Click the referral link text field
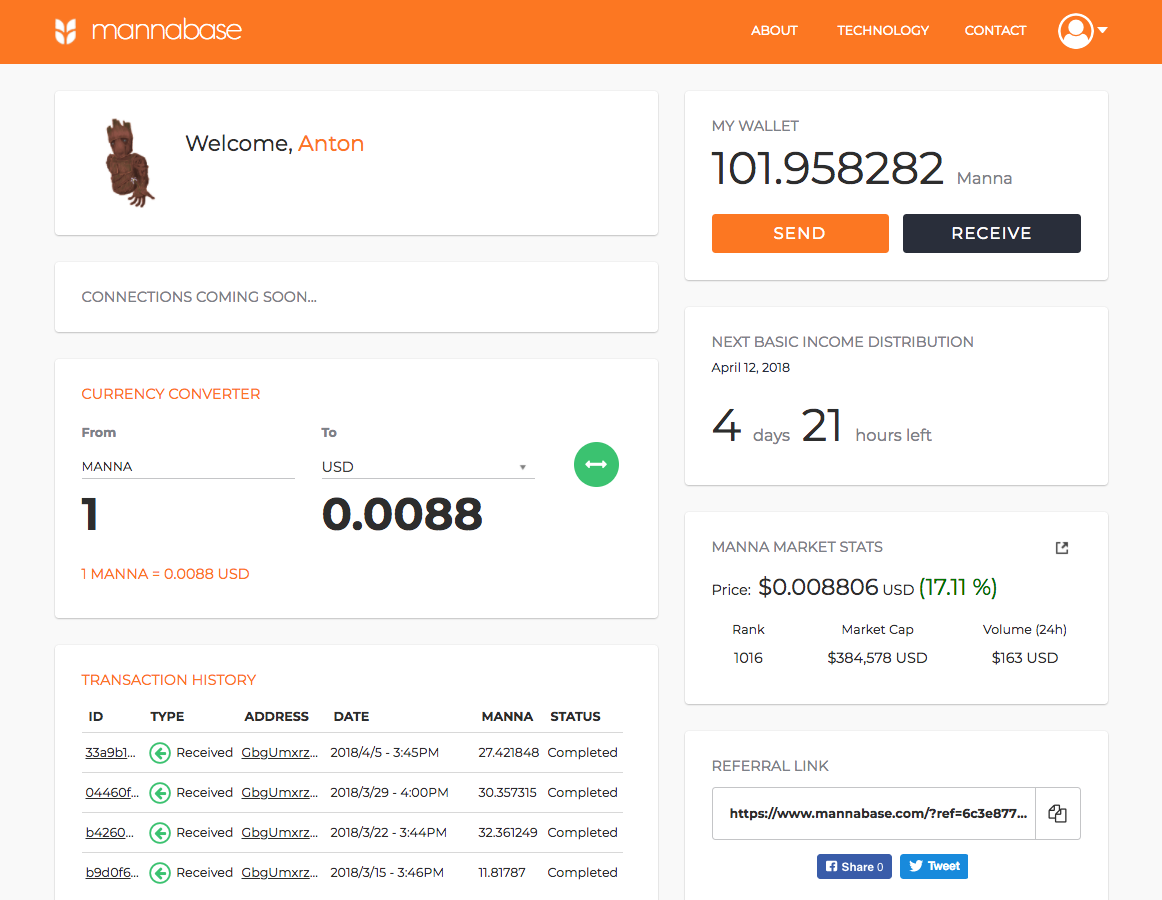Image resolution: width=1162 pixels, height=900 pixels. [x=873, y=813]
